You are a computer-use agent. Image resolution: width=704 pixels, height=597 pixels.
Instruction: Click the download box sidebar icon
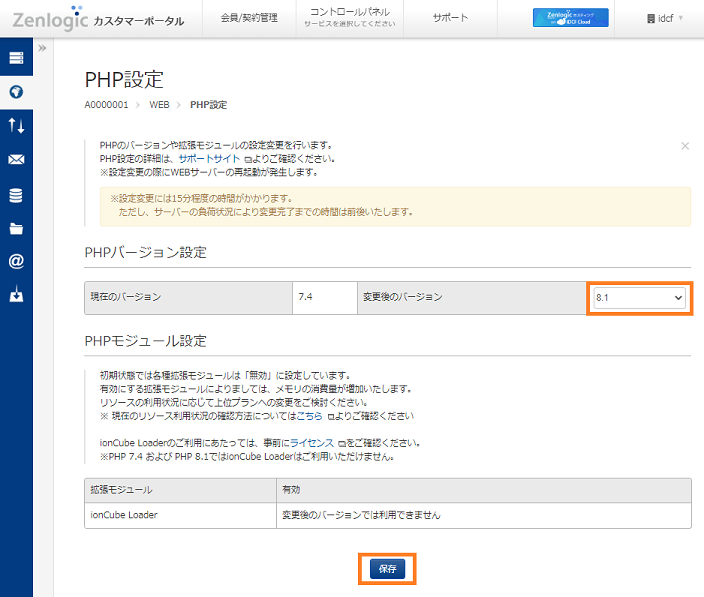click(16, 296)
